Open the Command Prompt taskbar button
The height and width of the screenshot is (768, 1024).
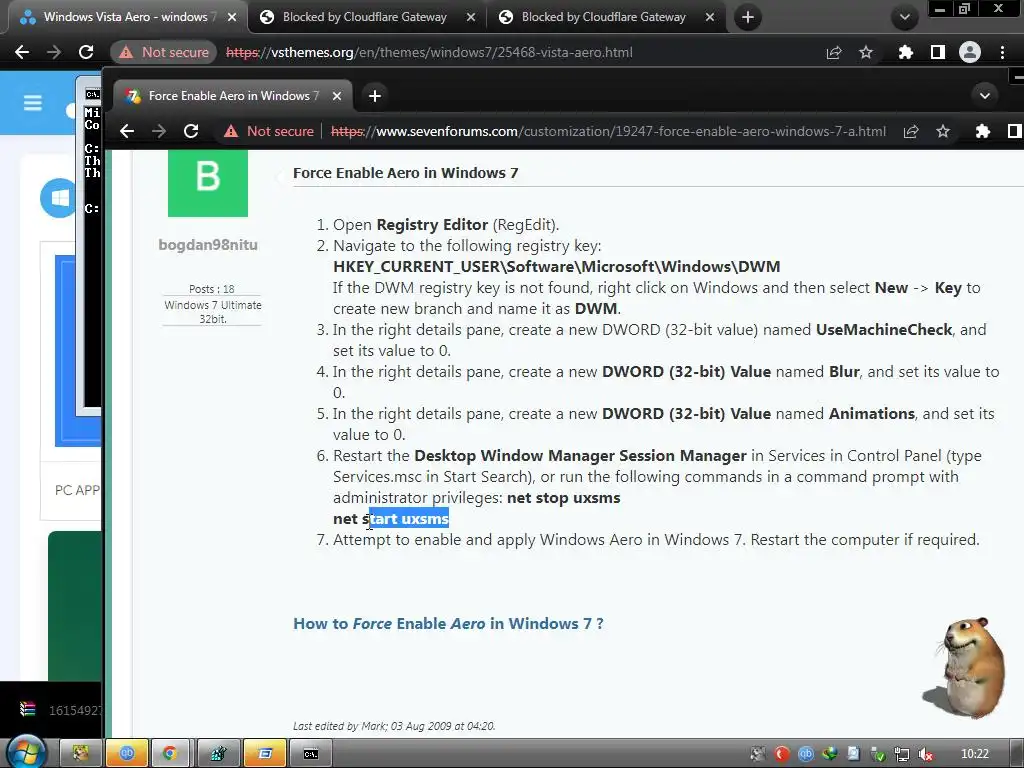[x=311, y=754]
